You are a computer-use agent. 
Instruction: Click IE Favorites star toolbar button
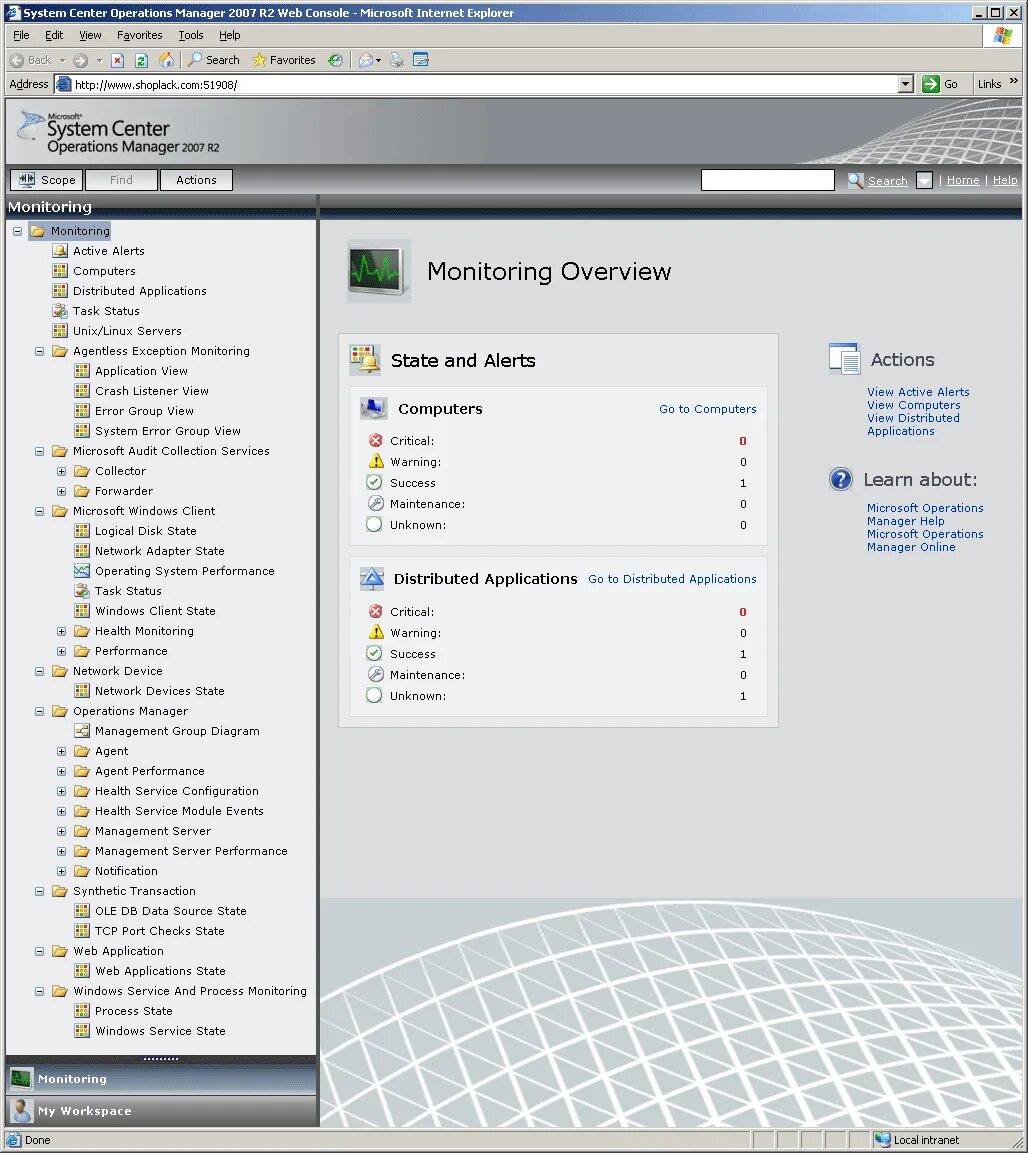[x=284, y=60]
